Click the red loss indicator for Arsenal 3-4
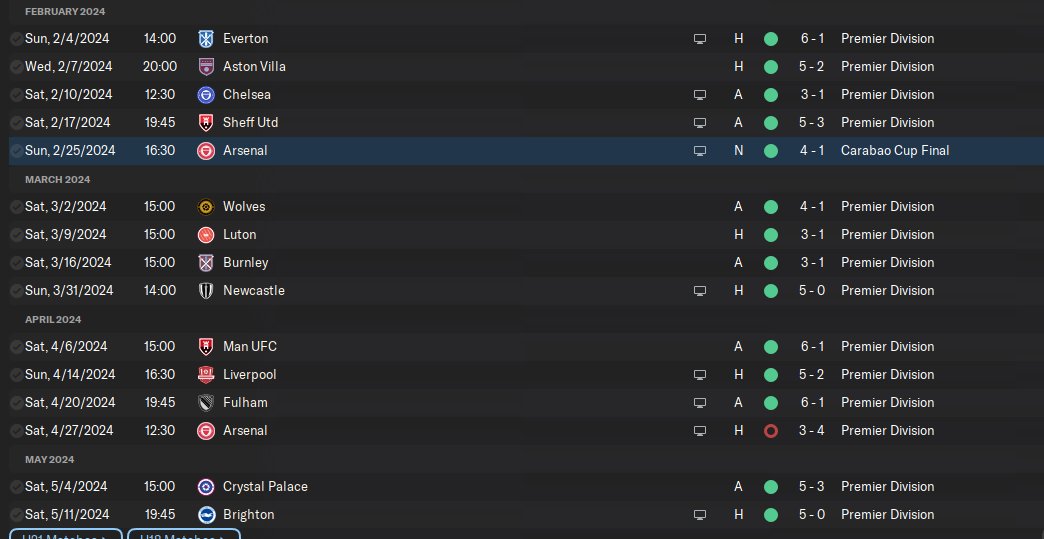The height and width of the screenshot is (539, 1044). point(770,431)
